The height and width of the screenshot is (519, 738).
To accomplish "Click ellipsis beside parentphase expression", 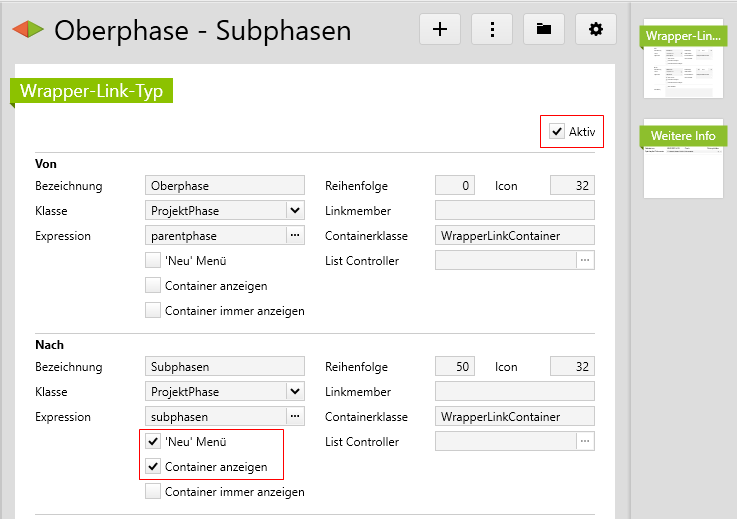I will 294,236.
